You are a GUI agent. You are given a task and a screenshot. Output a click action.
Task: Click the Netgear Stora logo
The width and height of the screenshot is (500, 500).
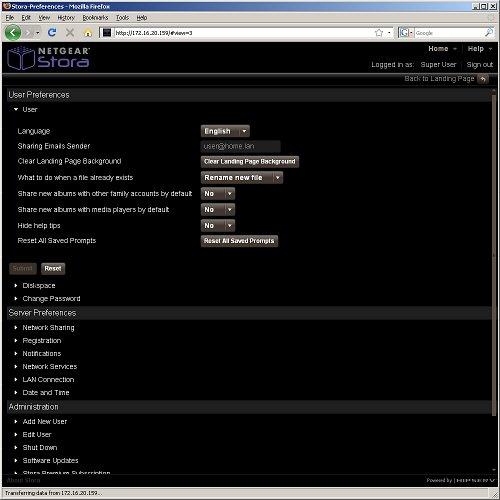point(49,58)
